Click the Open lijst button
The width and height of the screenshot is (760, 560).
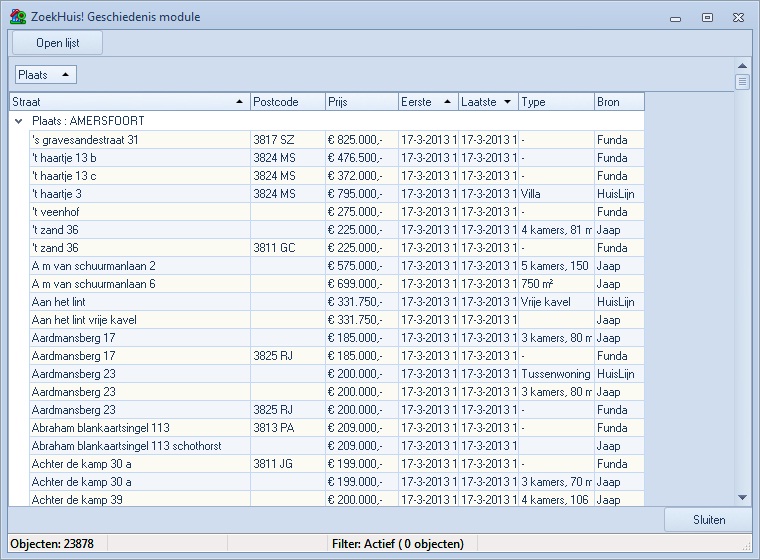[57, 43]
